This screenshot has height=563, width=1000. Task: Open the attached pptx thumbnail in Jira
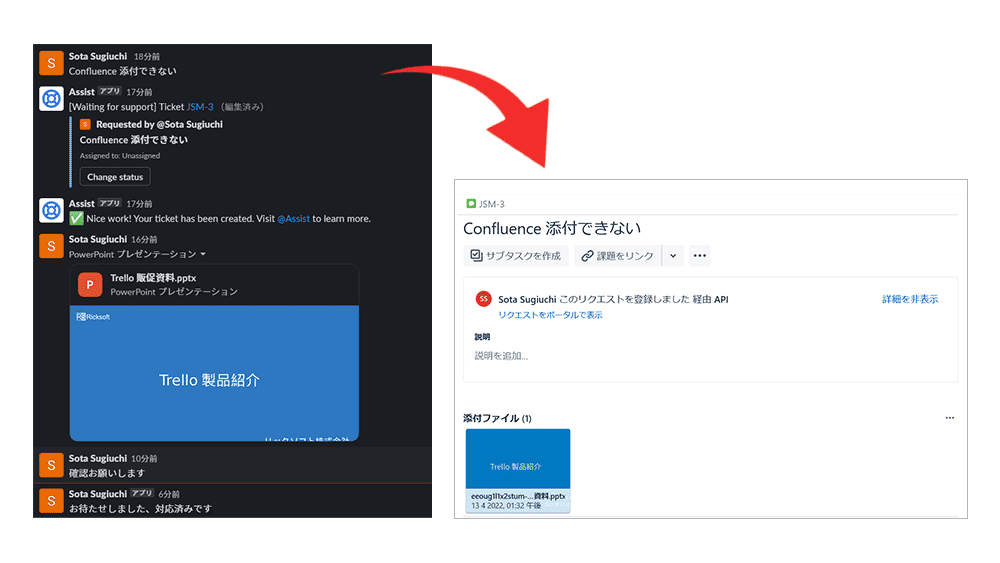pos(518,471)
